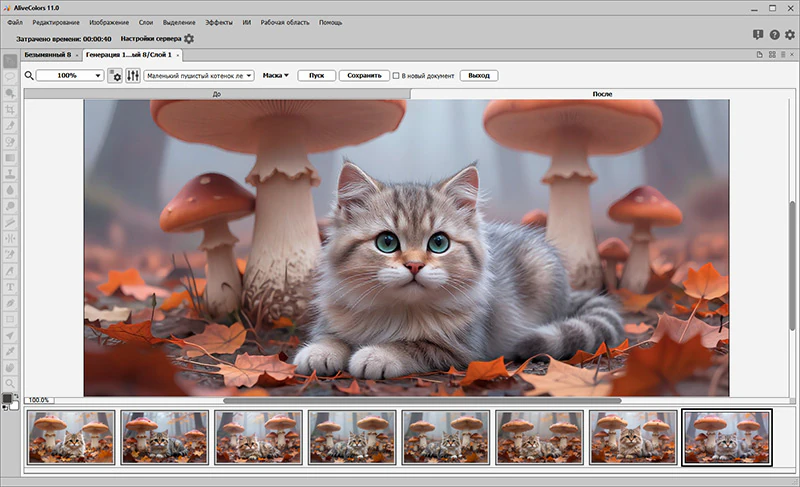Image resolution: width=800 pixels, height=487 pixels.
Task: Select the Crop tool in left toolbar
Action: pos(10,109)
